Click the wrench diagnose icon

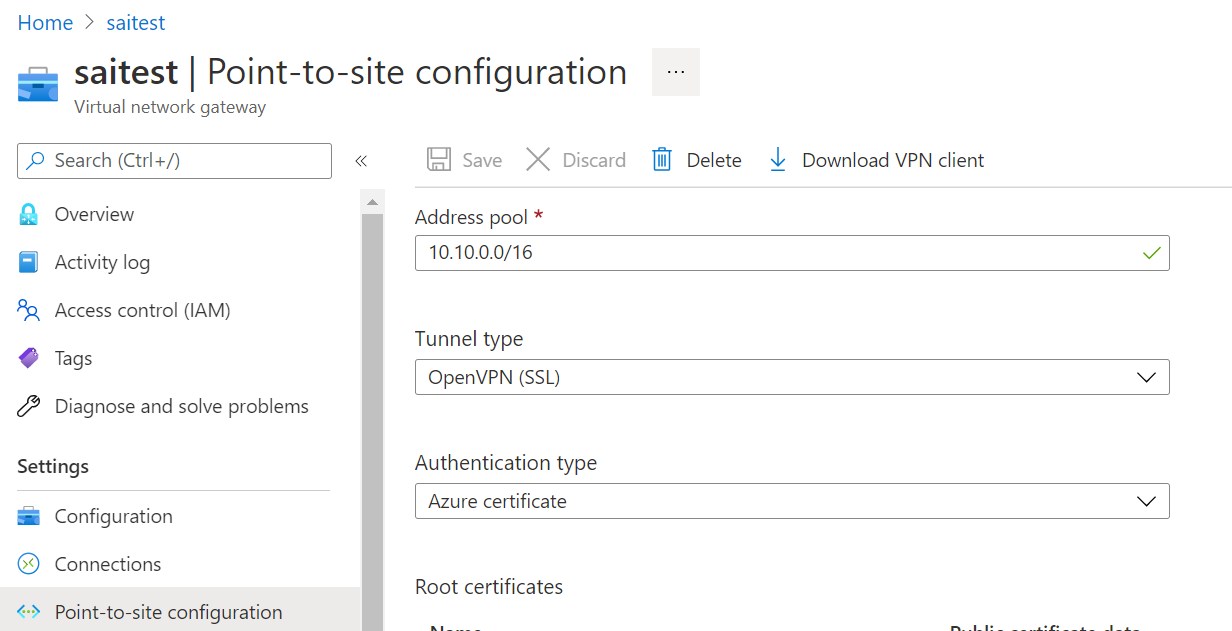[29, 406]
